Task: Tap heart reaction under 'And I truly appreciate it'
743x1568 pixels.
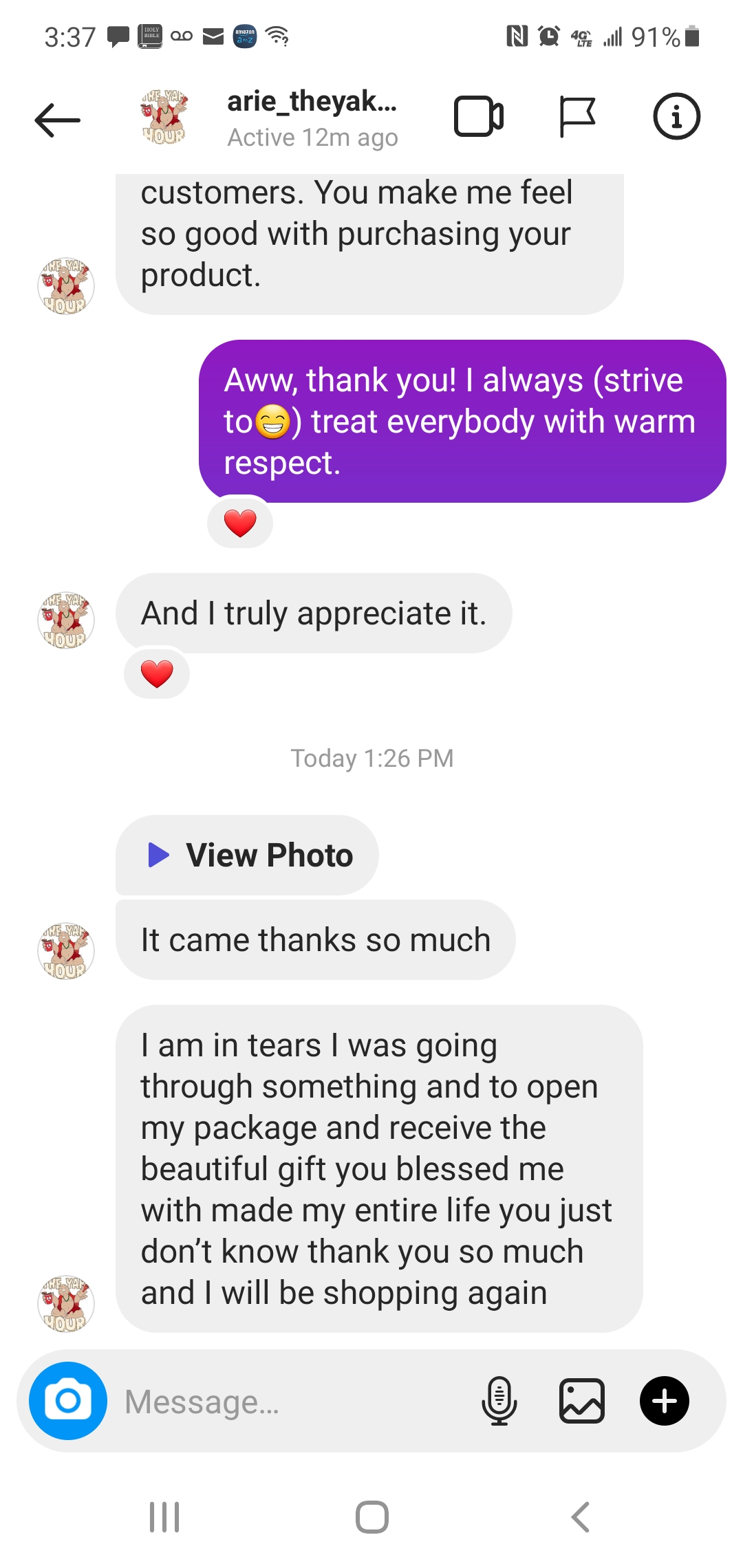Action: click(157, 674)
